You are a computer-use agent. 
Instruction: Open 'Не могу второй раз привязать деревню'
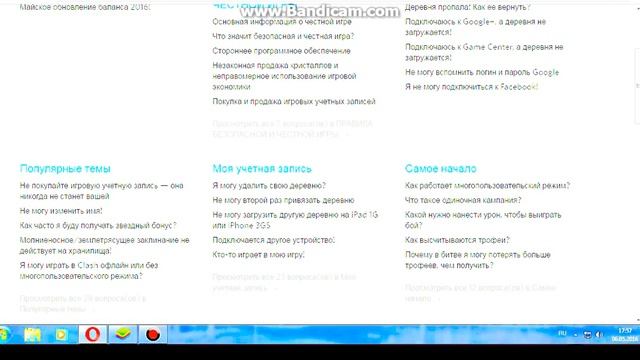(283, 200)
